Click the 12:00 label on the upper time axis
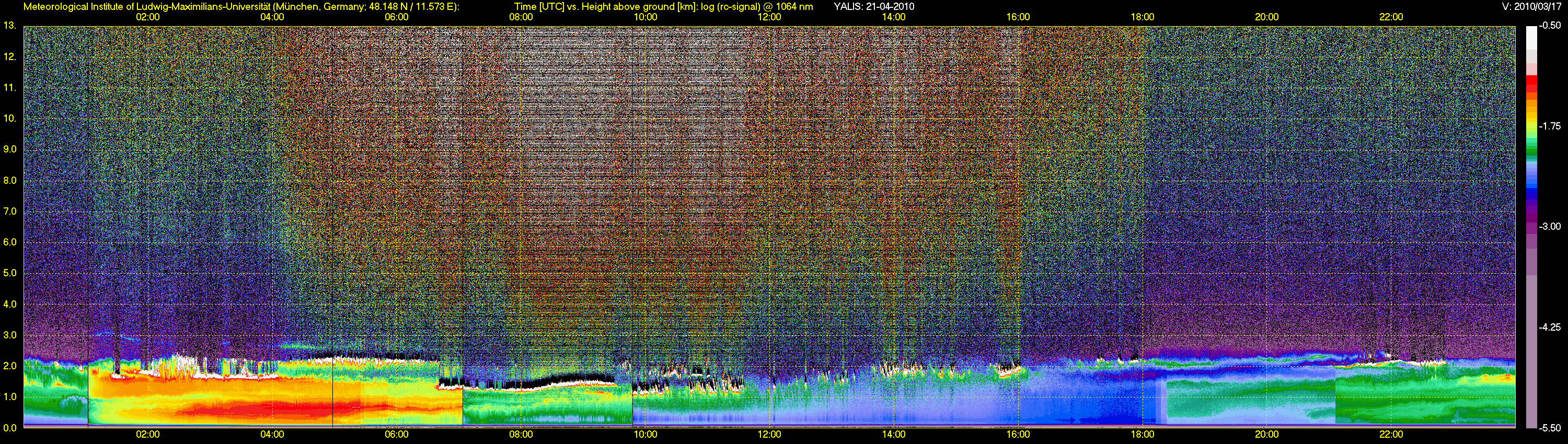 [769, 17]
